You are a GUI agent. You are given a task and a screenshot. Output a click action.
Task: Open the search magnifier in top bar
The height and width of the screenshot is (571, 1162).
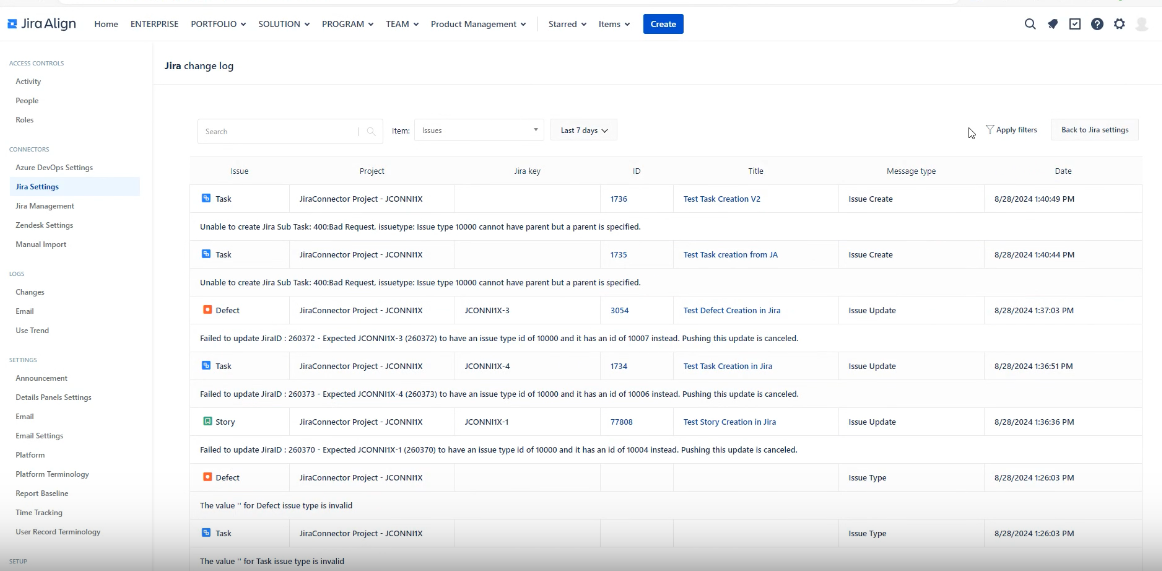click(1030, 24)
